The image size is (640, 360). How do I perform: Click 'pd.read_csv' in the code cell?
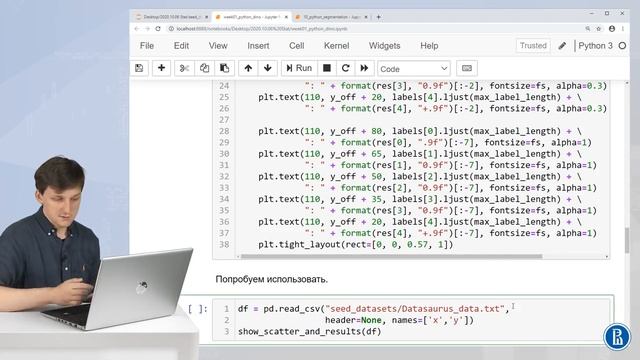pos(291,309)
